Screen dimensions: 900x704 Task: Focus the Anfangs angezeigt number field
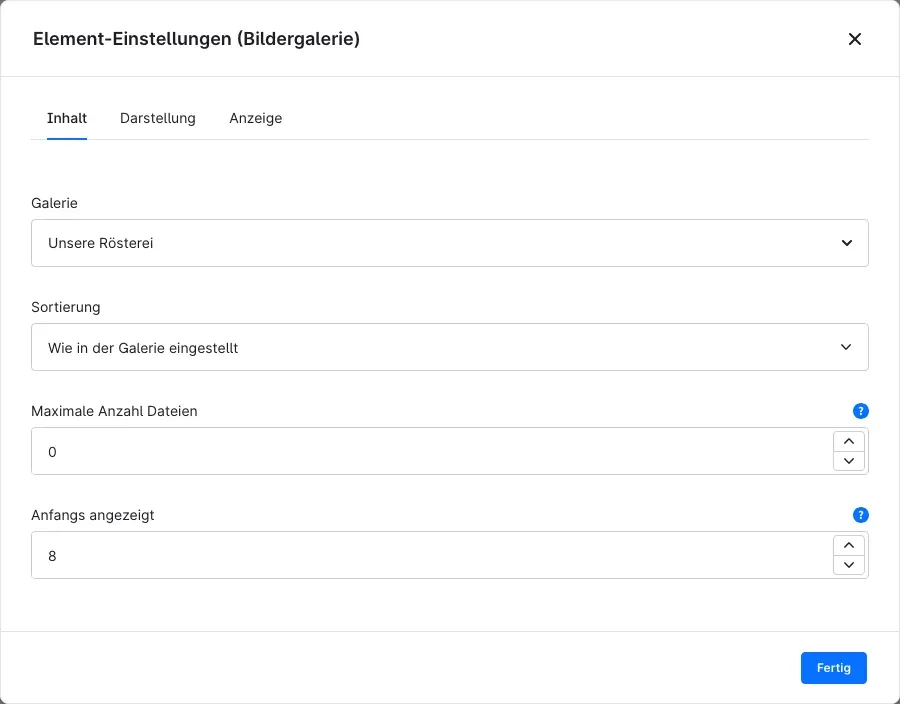tap(432, 555)
